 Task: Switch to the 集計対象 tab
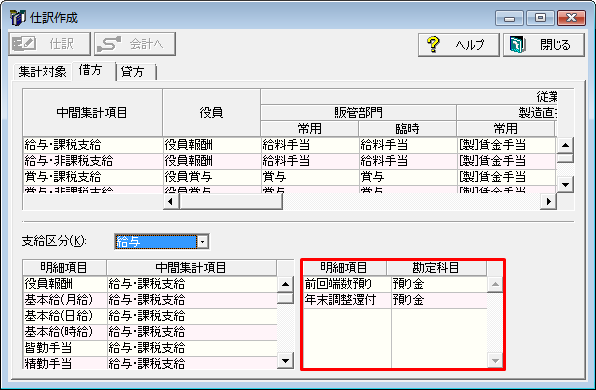[x=43, y=71]
